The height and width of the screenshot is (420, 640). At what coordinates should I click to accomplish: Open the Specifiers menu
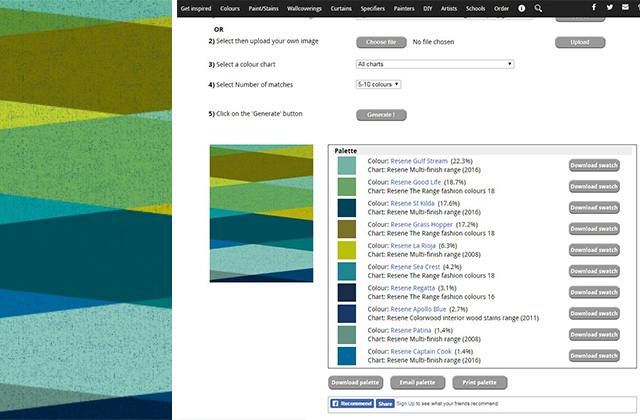point(372,9)
